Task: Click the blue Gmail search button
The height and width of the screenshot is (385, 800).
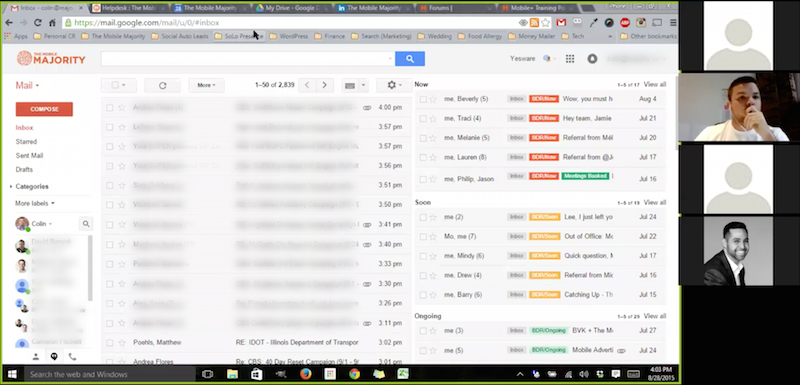Action: pos(410,59)
